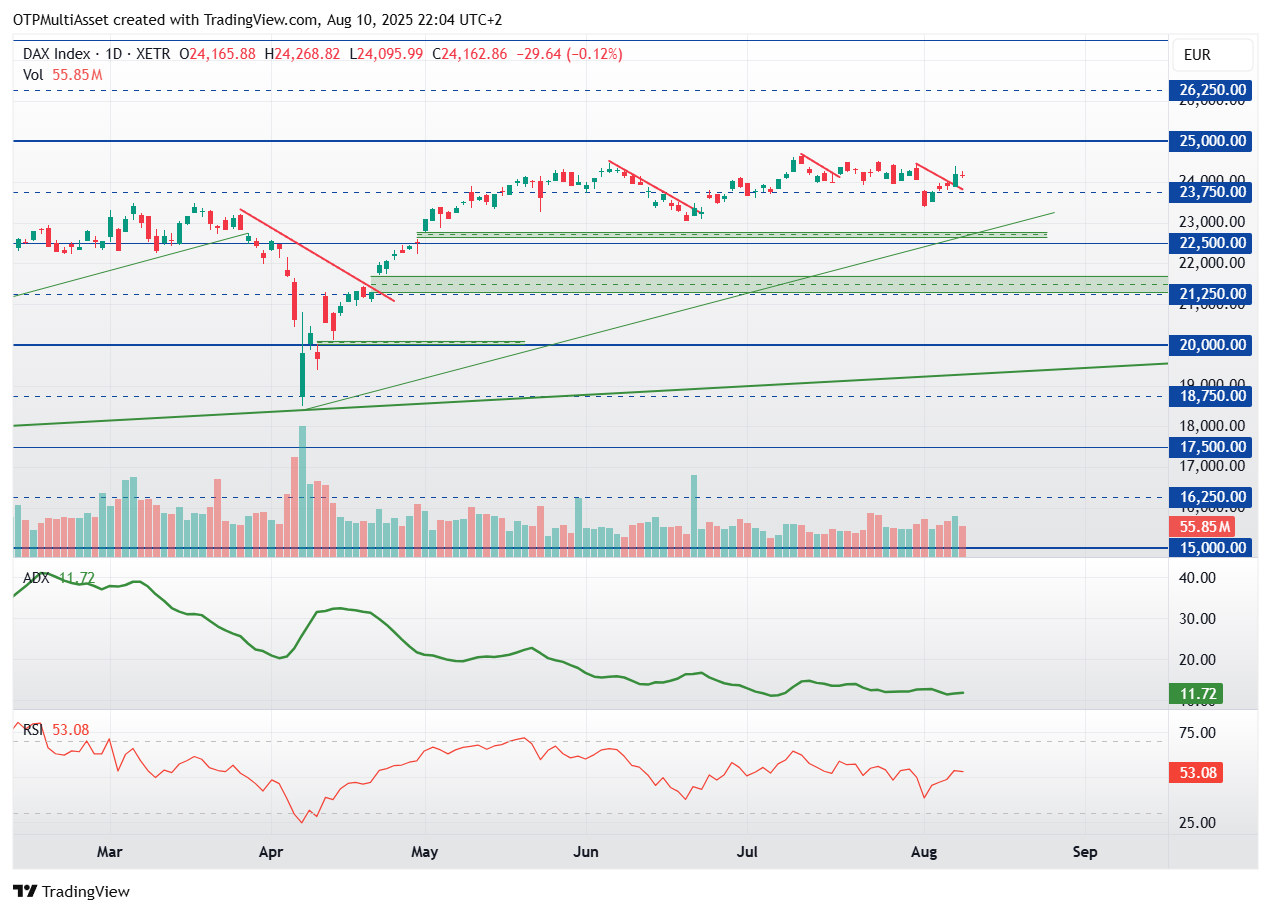Click the red 53.08 RSI value tag
This screenshot has height=913, width=1271.
(x=1196, y=772)
